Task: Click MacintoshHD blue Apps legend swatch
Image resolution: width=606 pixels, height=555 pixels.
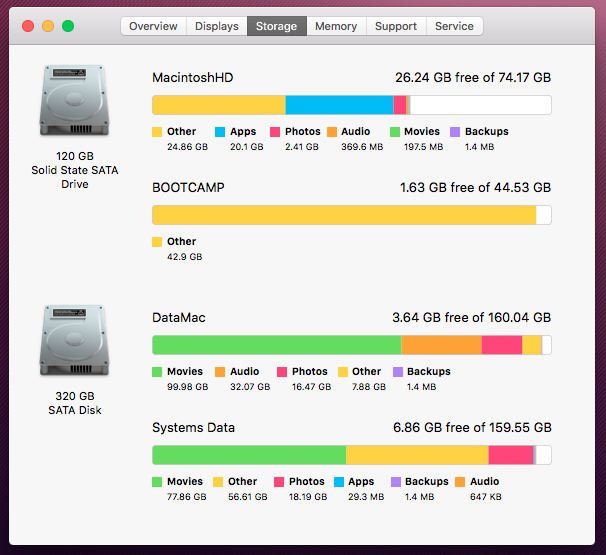Action: [220, 132]
